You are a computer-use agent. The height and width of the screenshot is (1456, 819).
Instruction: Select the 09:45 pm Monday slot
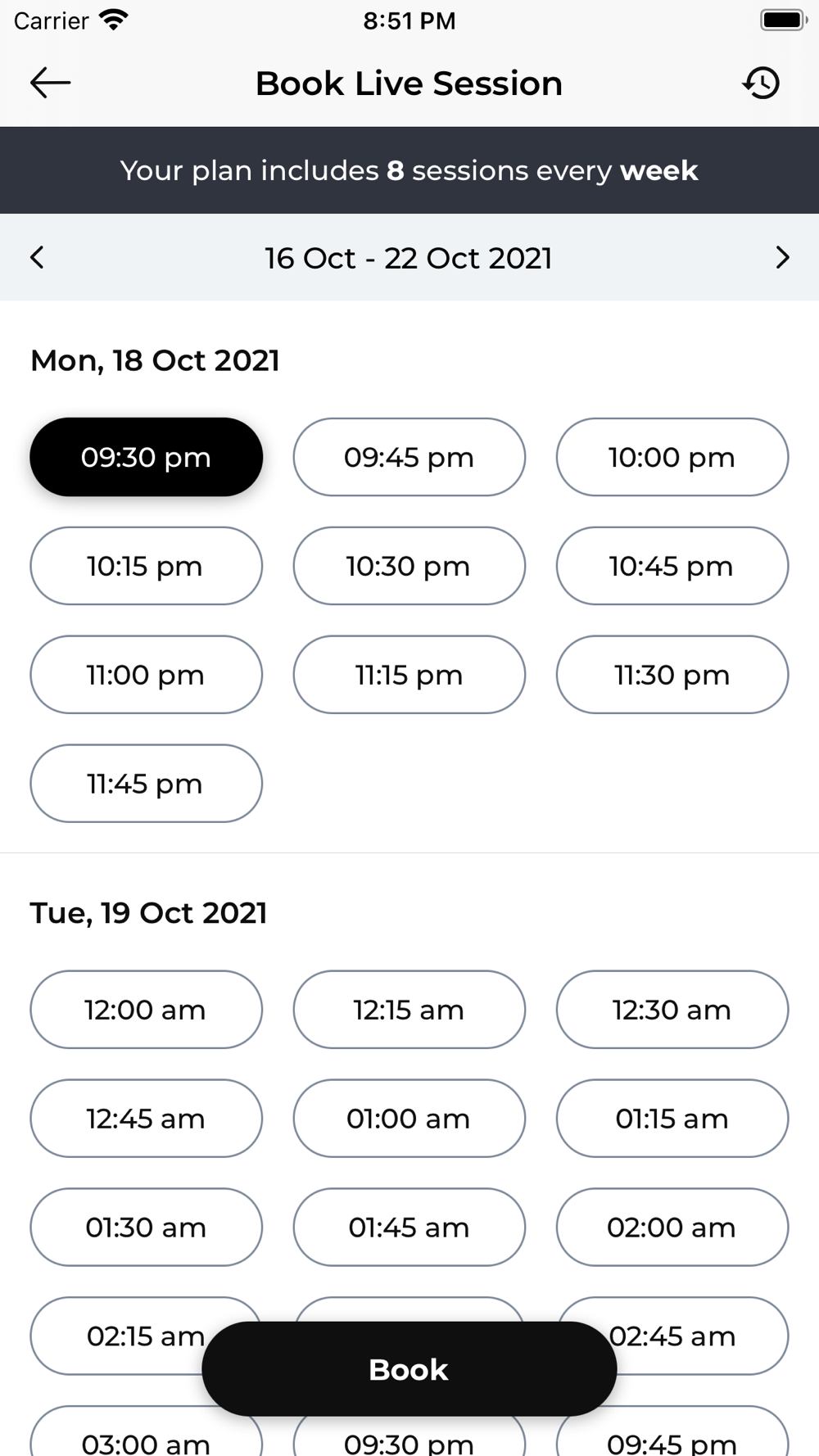point(409,457)
